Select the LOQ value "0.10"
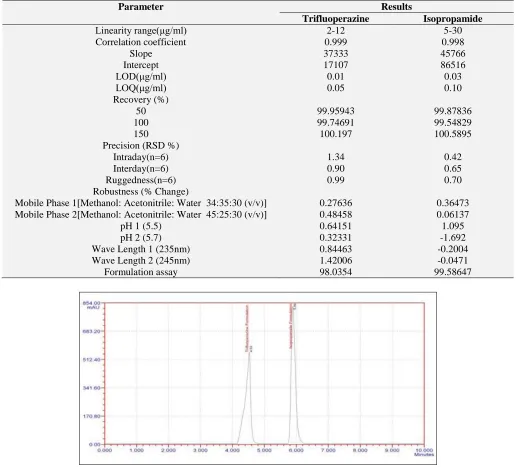This screenshot has width=516, height=467. click(x=453, y=88)
